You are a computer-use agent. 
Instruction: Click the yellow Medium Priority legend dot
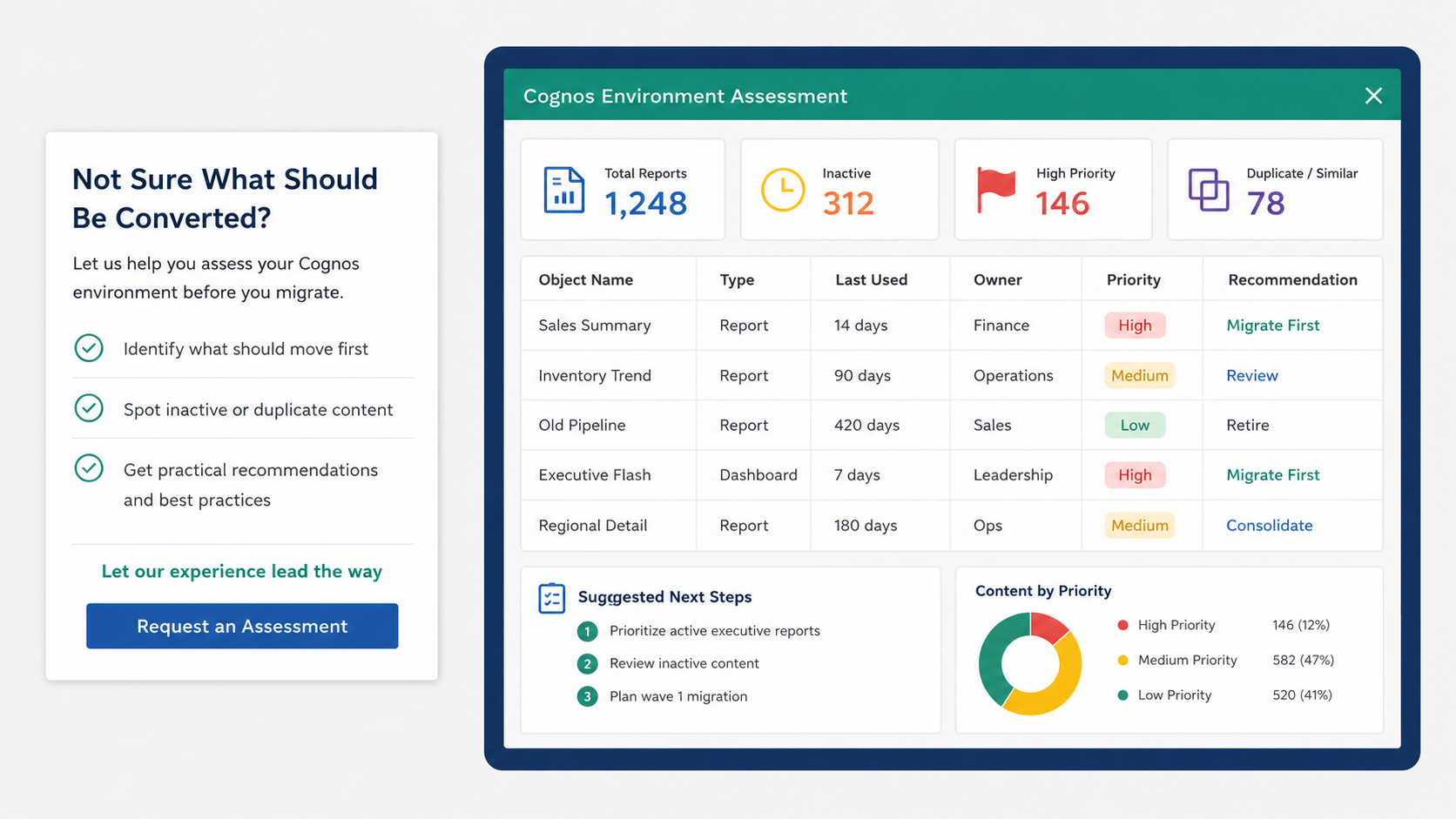(x=1122, y=661)
